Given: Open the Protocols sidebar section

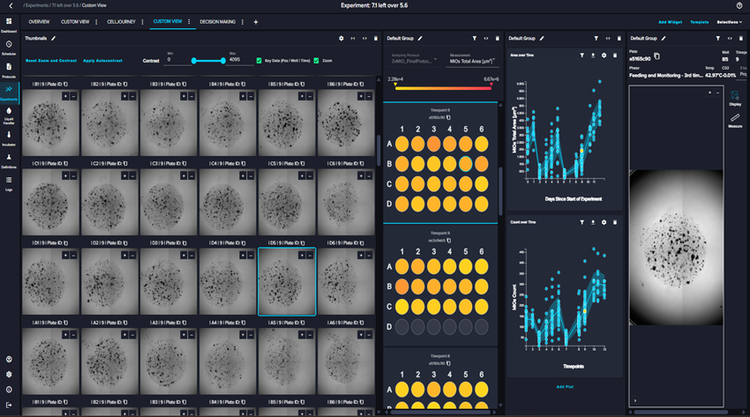Looking at the screenshot, I should (9, 70).
